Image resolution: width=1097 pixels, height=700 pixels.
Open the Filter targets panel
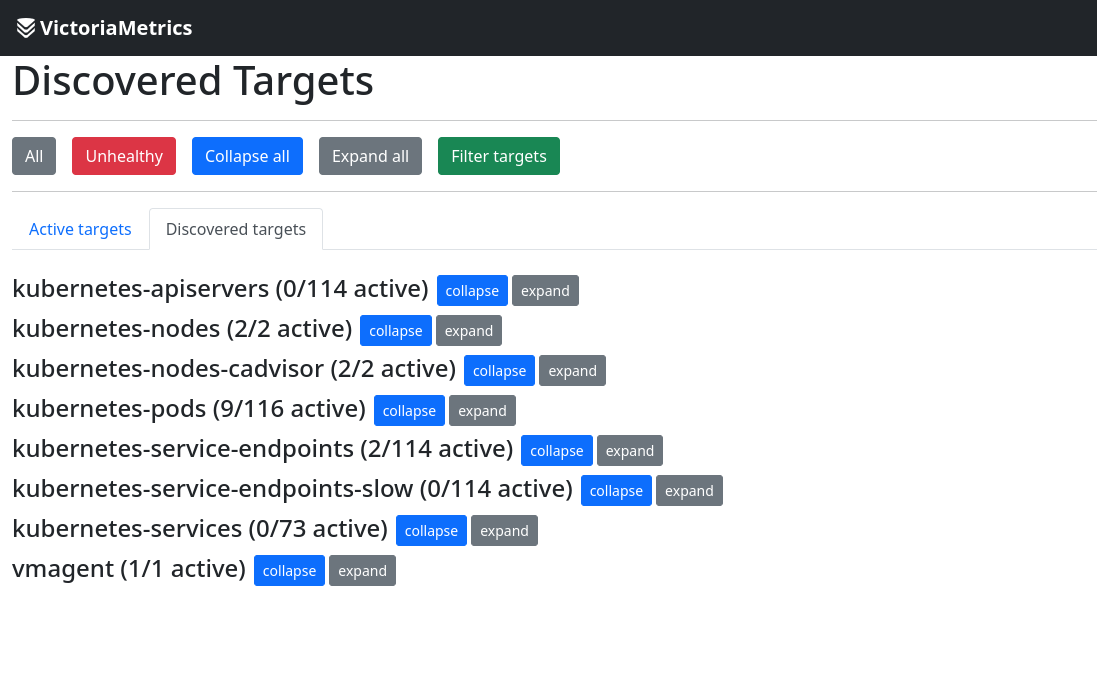(x=499, y=156)
